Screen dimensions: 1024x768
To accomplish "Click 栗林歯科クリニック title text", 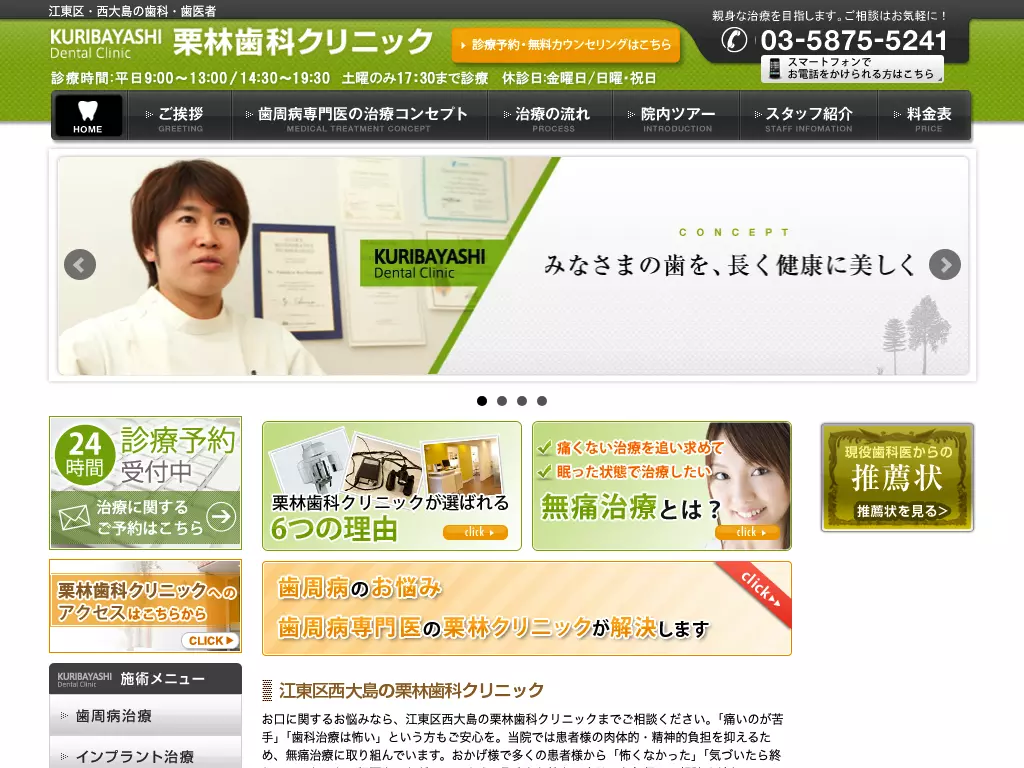I will [302, 42].
